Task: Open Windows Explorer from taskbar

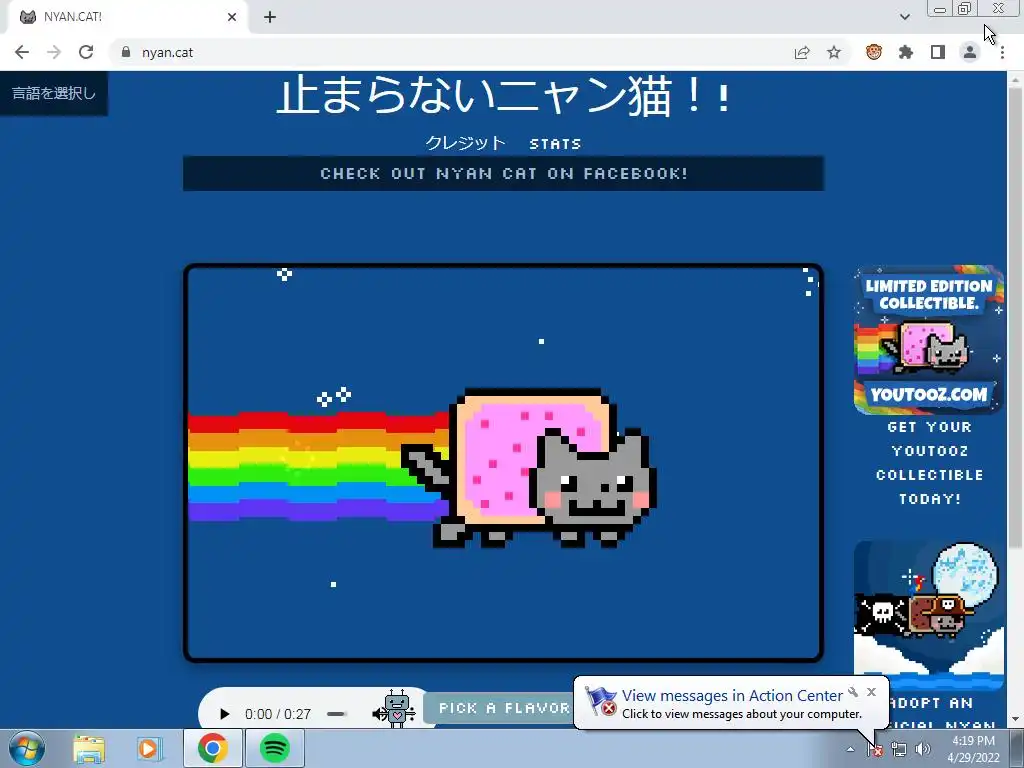Action: [x=89, y=748]
